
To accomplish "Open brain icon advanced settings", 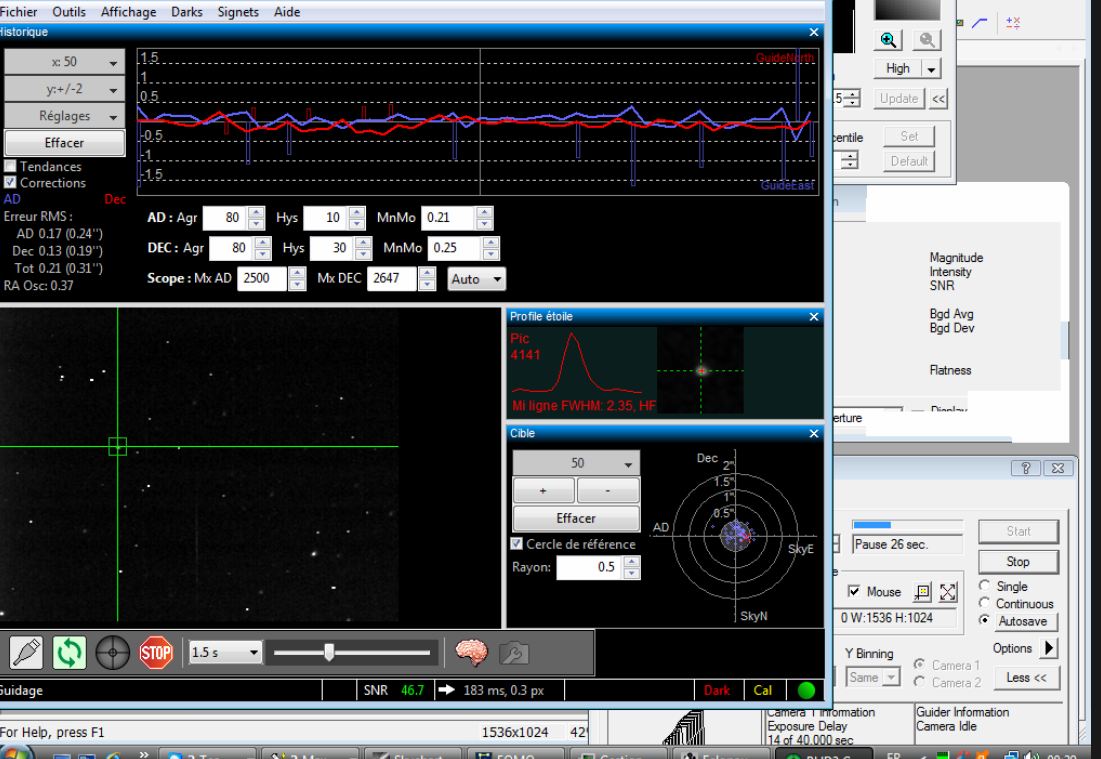I will tap(470, 652).
